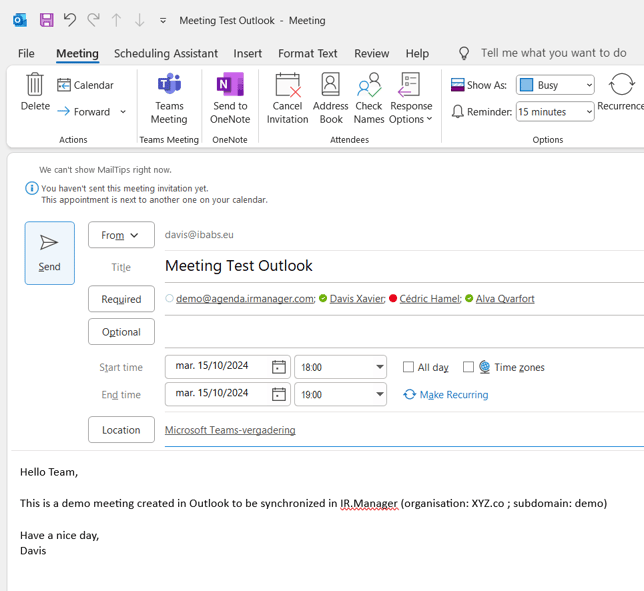
Task: Open the Reminder 15 minutes dropdown
Action: 555,112
